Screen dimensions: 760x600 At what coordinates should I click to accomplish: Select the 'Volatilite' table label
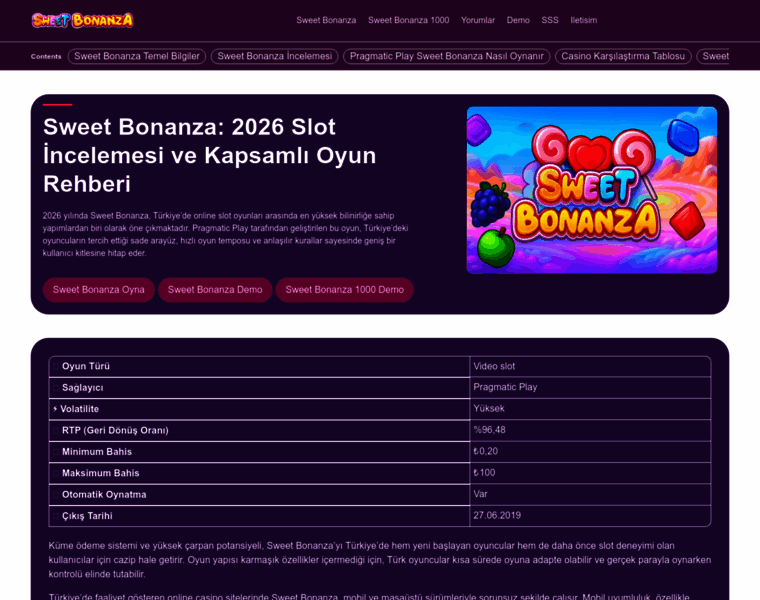pyautogui.click(x=79, y=409)
